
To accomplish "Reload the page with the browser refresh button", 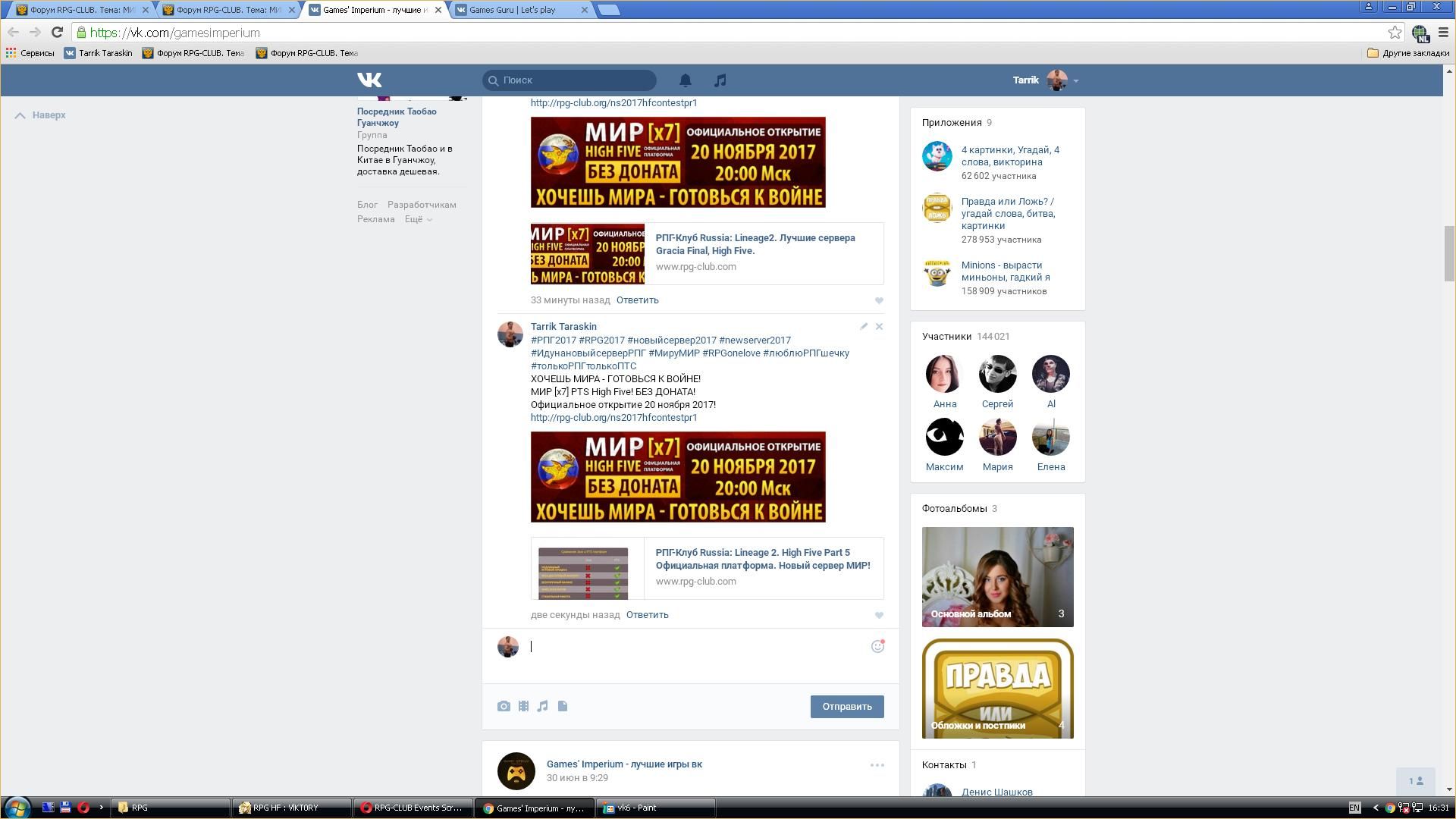I will pos(57,32).
